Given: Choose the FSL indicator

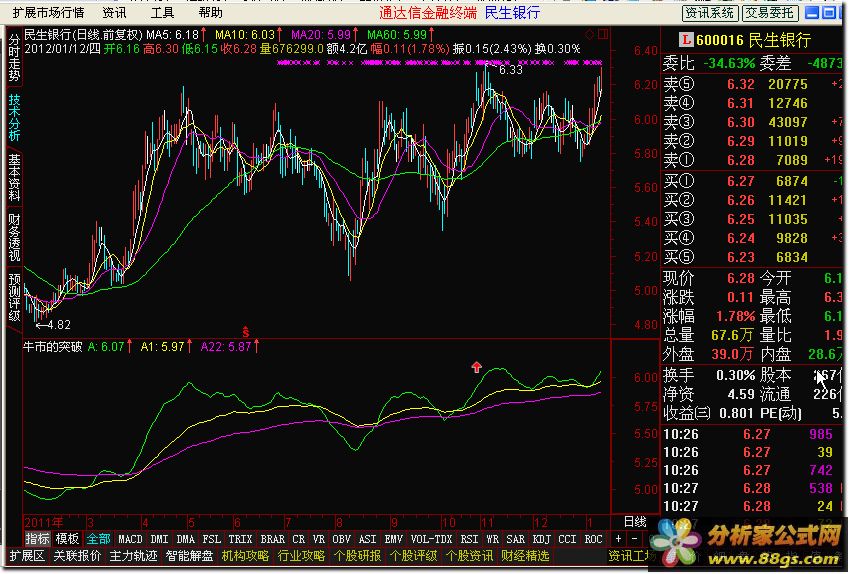Looking at the screenshot, I should tap(211, 539).
